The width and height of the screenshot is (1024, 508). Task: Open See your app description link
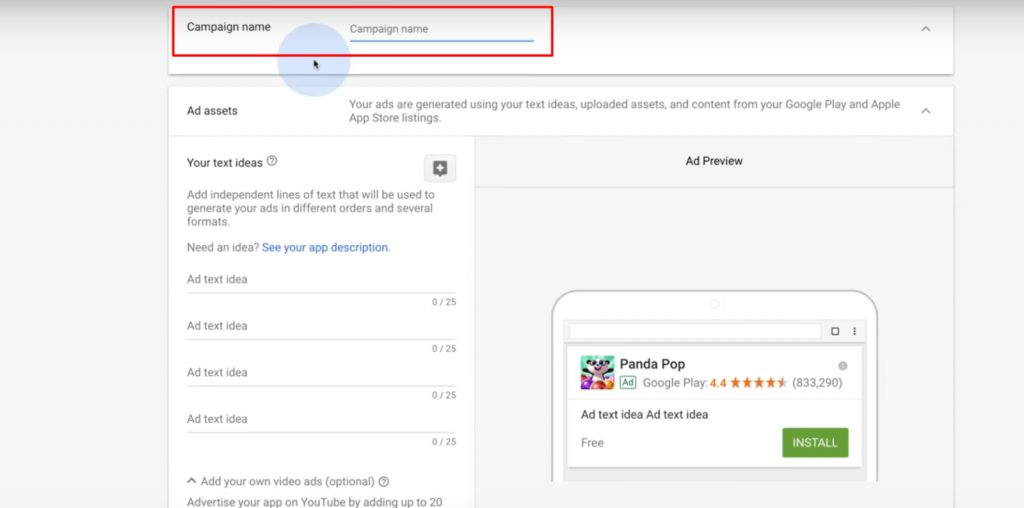(325, 247)
